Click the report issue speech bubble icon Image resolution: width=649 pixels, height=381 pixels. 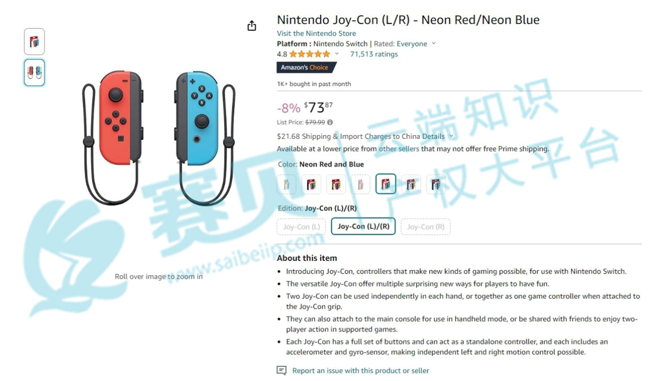click(x=281, y=370)
